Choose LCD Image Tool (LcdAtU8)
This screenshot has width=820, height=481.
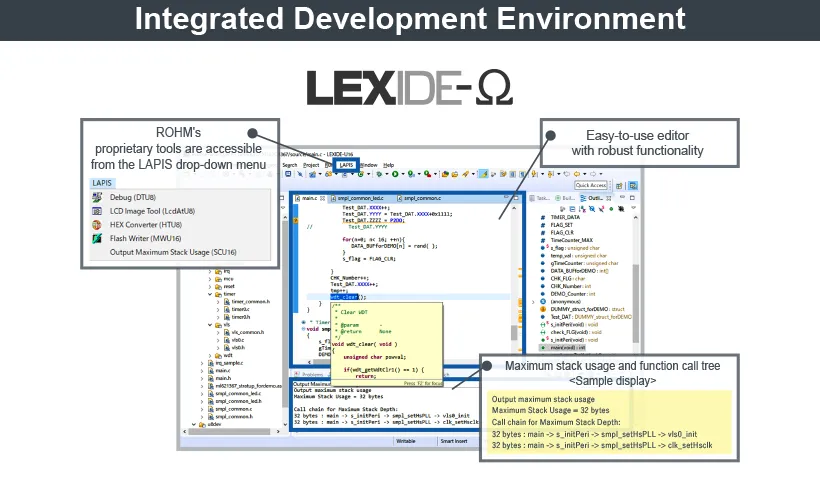(x=152, y=211)
